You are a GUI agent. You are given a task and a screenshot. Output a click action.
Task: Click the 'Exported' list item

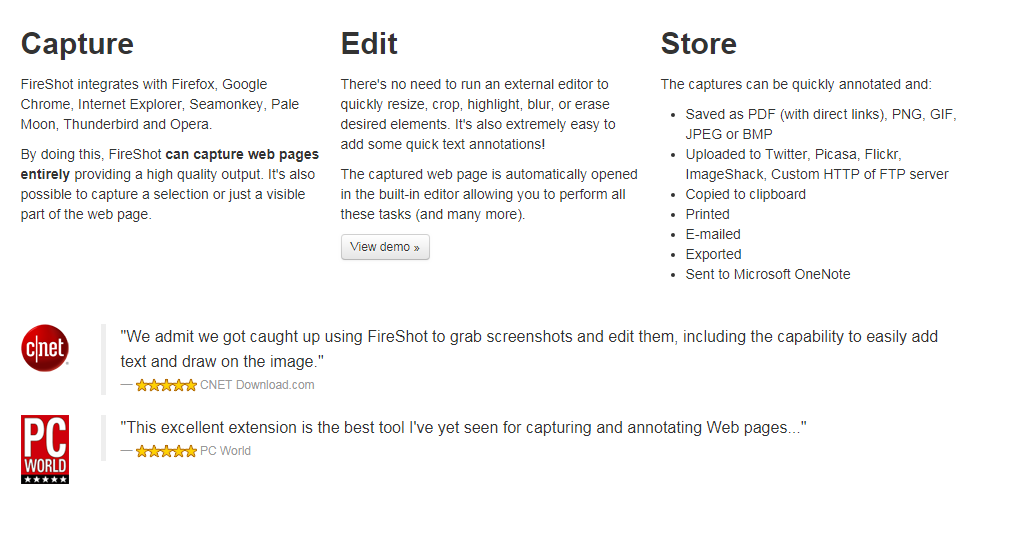pyautogui.click(x=713, y=254)
